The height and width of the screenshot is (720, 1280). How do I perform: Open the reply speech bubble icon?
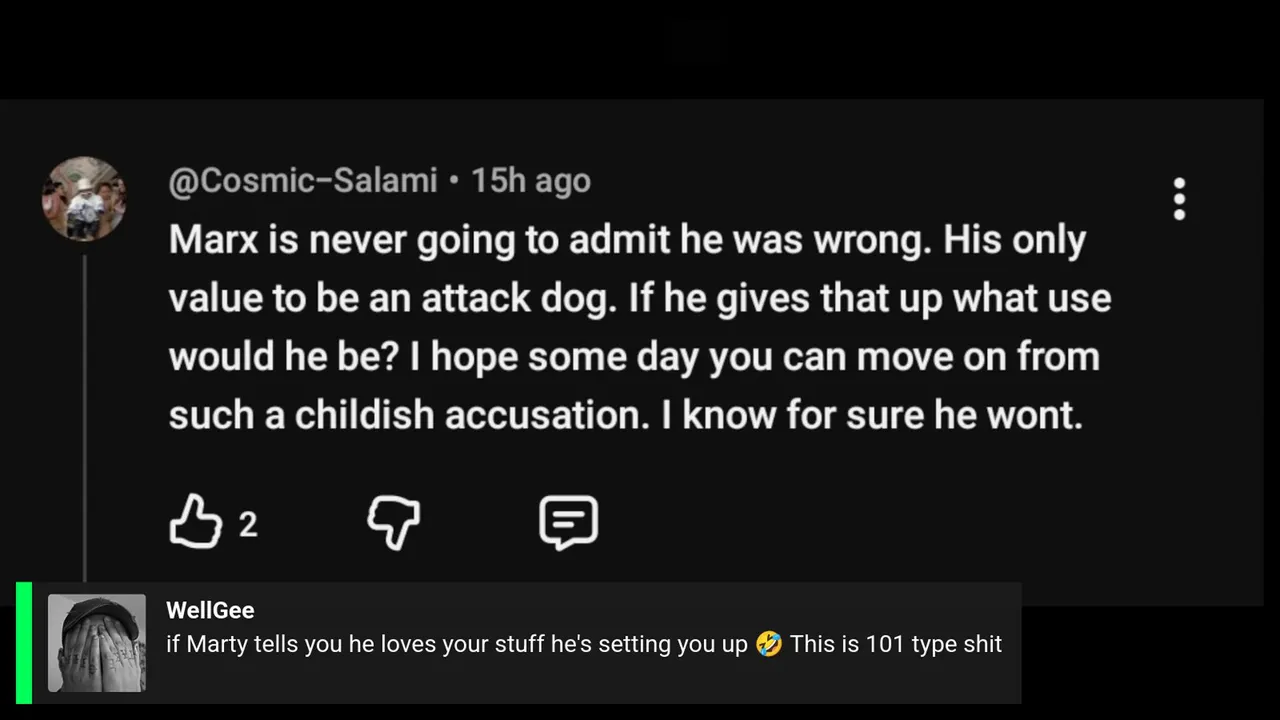click(x=568, y=522)
